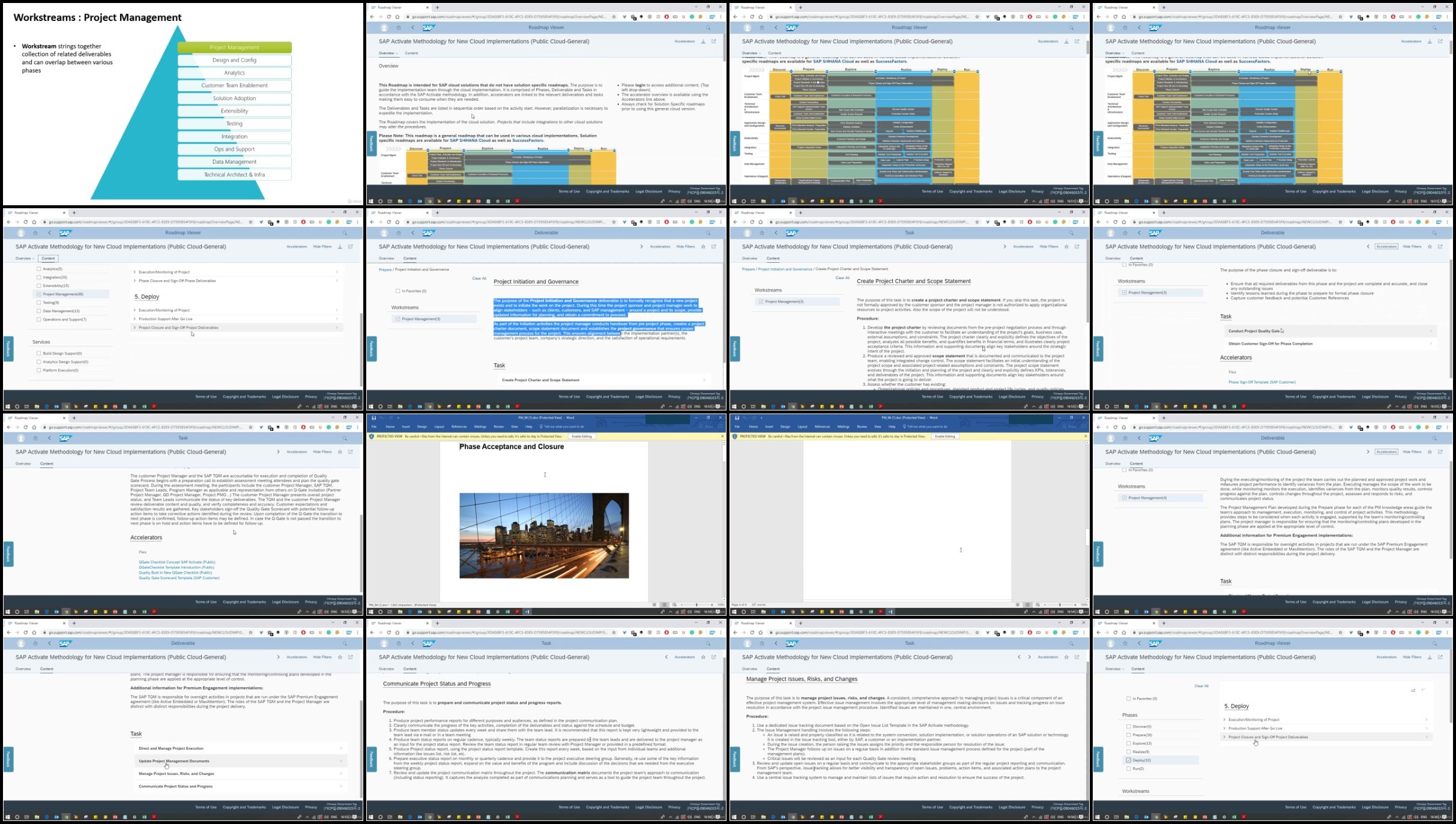Click SAP header home icon in Communicate Project Status window
Viewport: 1456px width, 824px height.
click(398, 643)
